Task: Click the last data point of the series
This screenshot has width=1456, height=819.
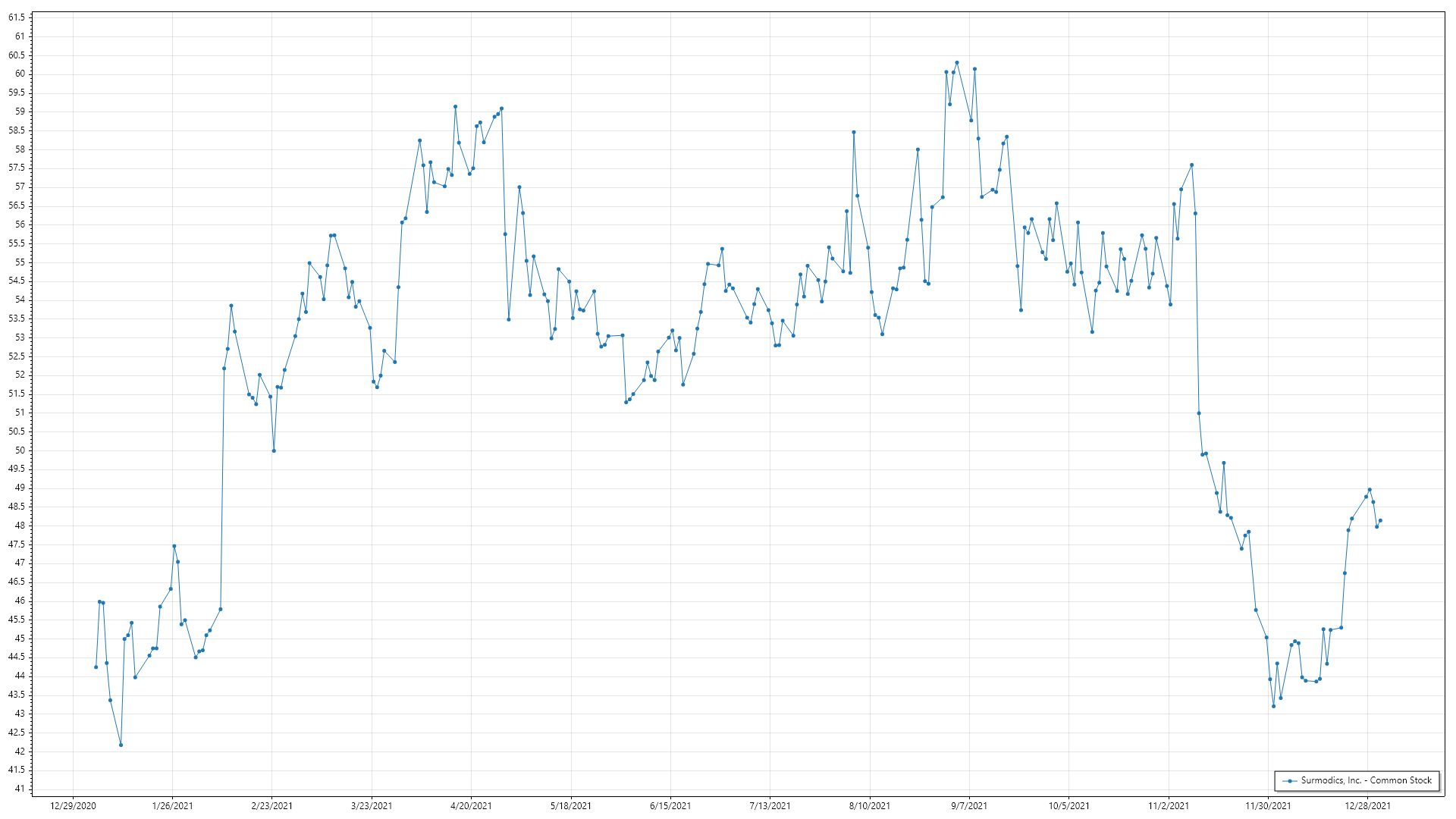Action: (1380, 521)
